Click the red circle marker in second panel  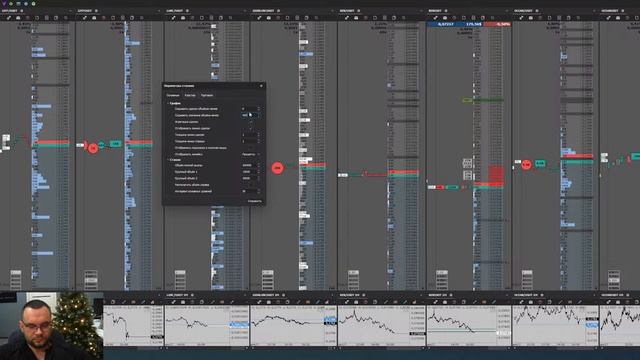point(93,148)
